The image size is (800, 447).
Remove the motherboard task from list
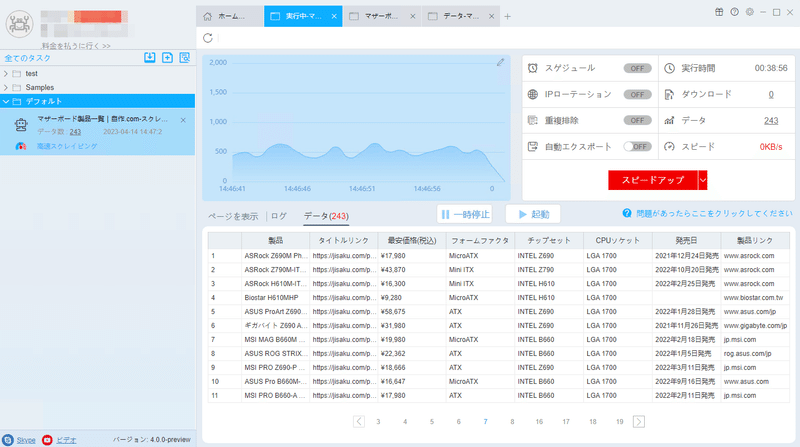click(183, 120)
